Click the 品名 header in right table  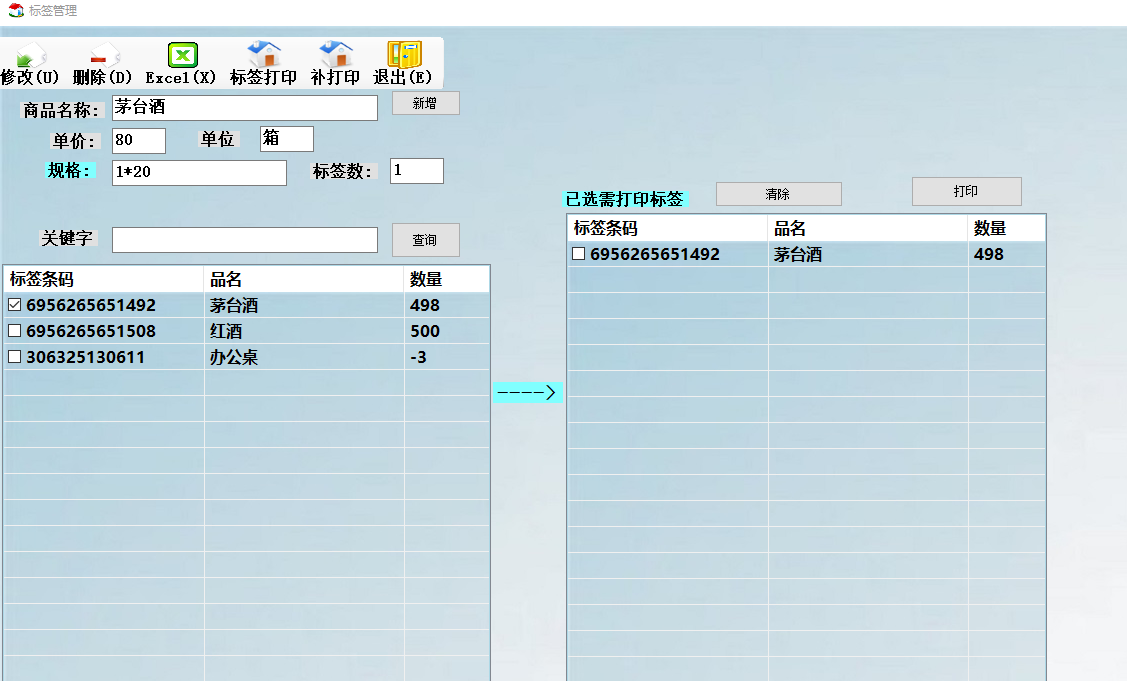[x=868, y=228]
